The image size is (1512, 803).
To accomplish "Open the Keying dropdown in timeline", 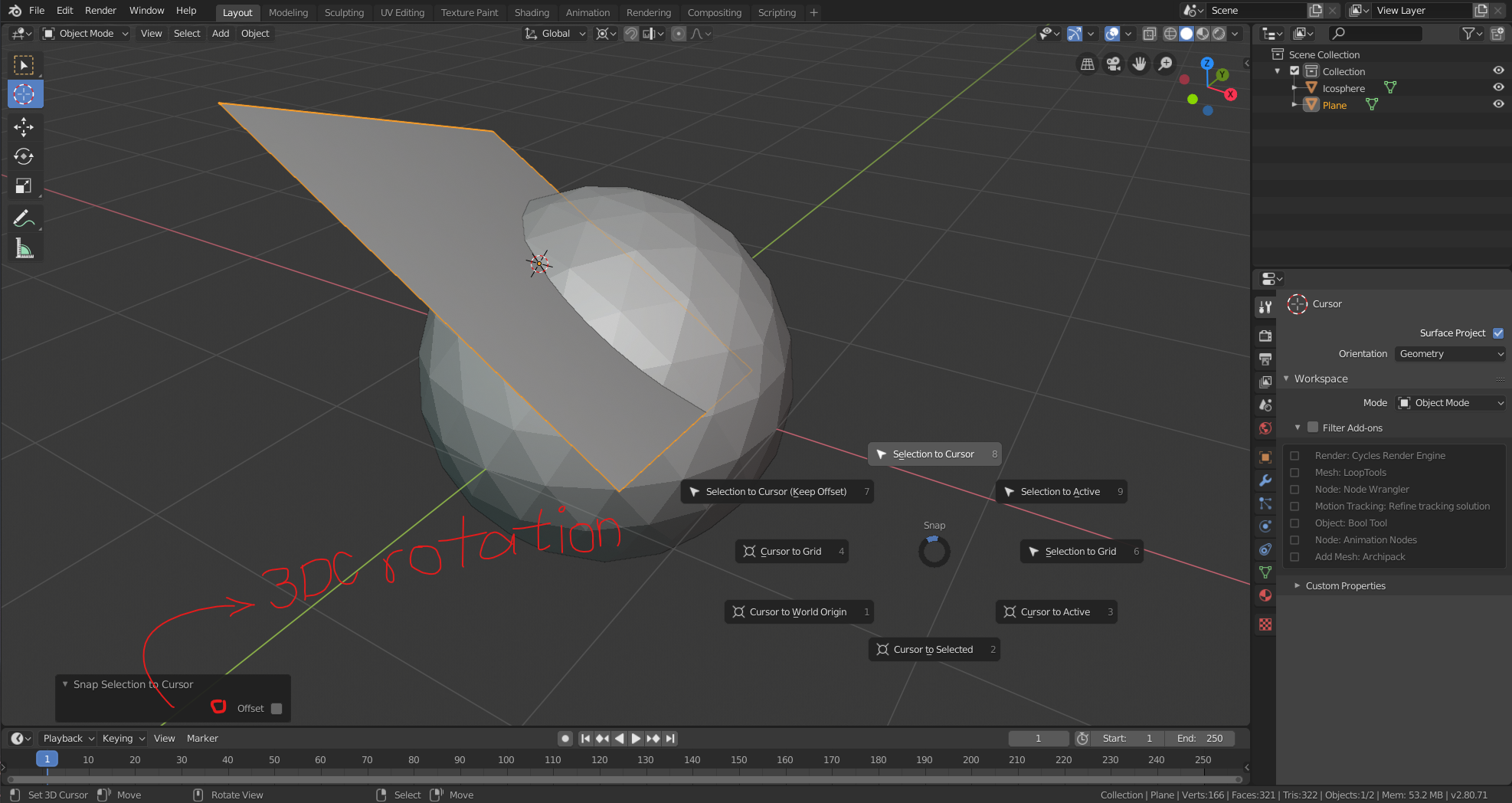I will (x=123, y=739).
